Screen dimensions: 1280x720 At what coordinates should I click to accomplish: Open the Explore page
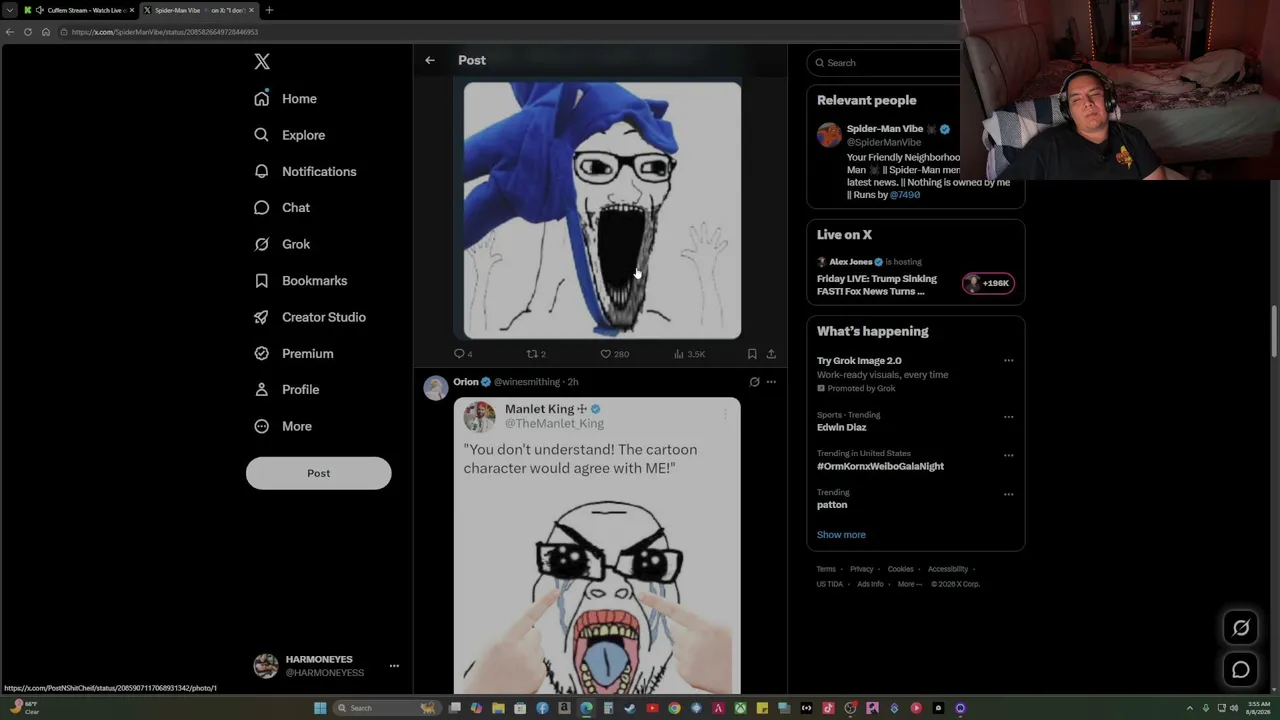[289, 135]
